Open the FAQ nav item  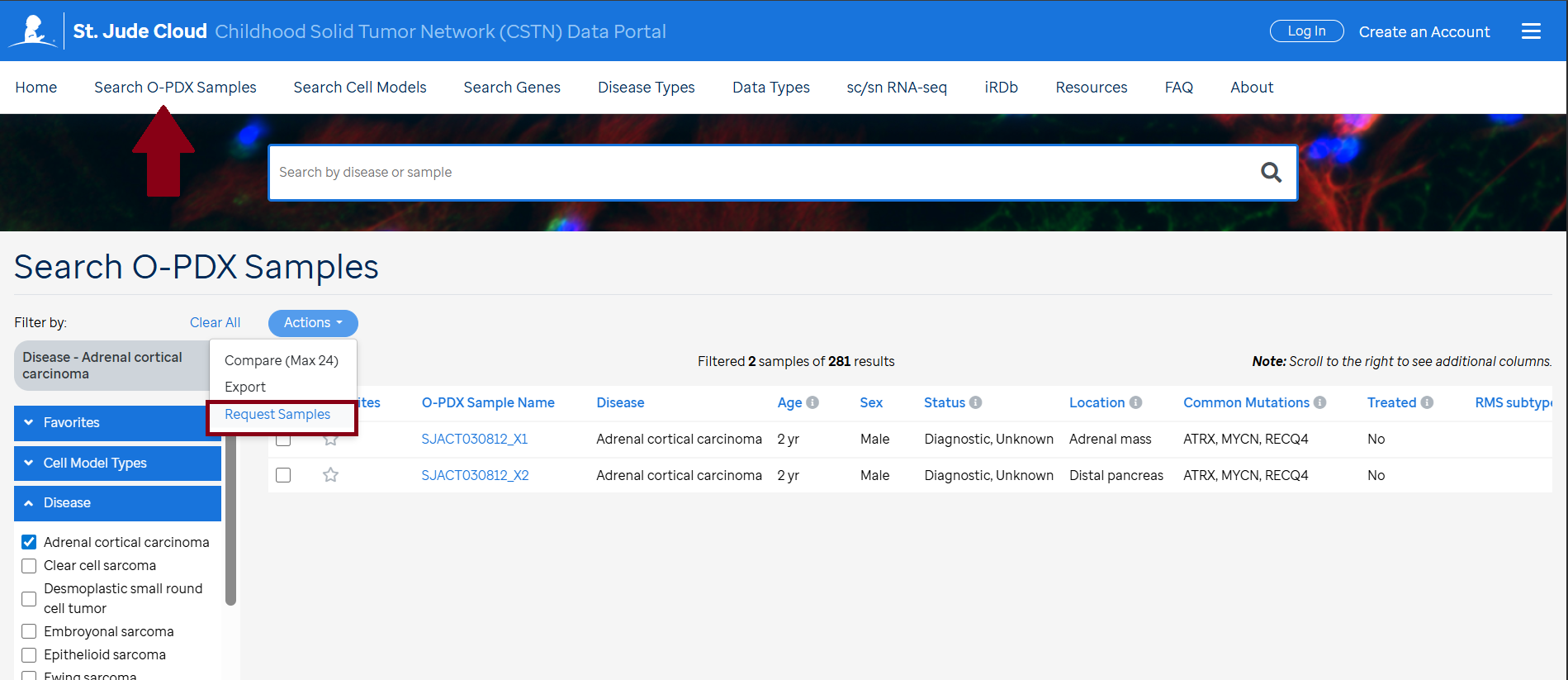point(1179,87)
